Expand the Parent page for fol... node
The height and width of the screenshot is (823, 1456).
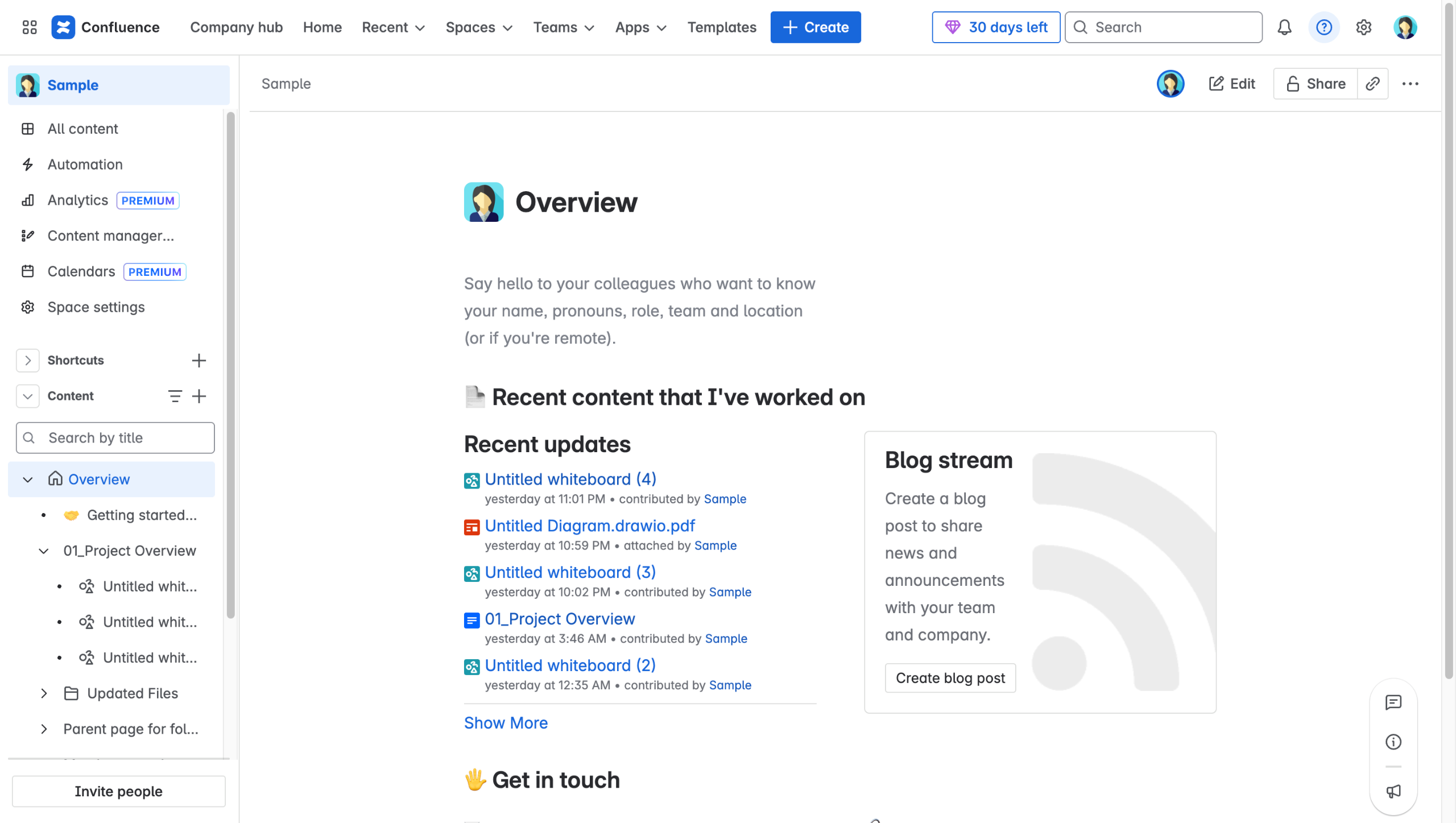click(x=44, y=729)
